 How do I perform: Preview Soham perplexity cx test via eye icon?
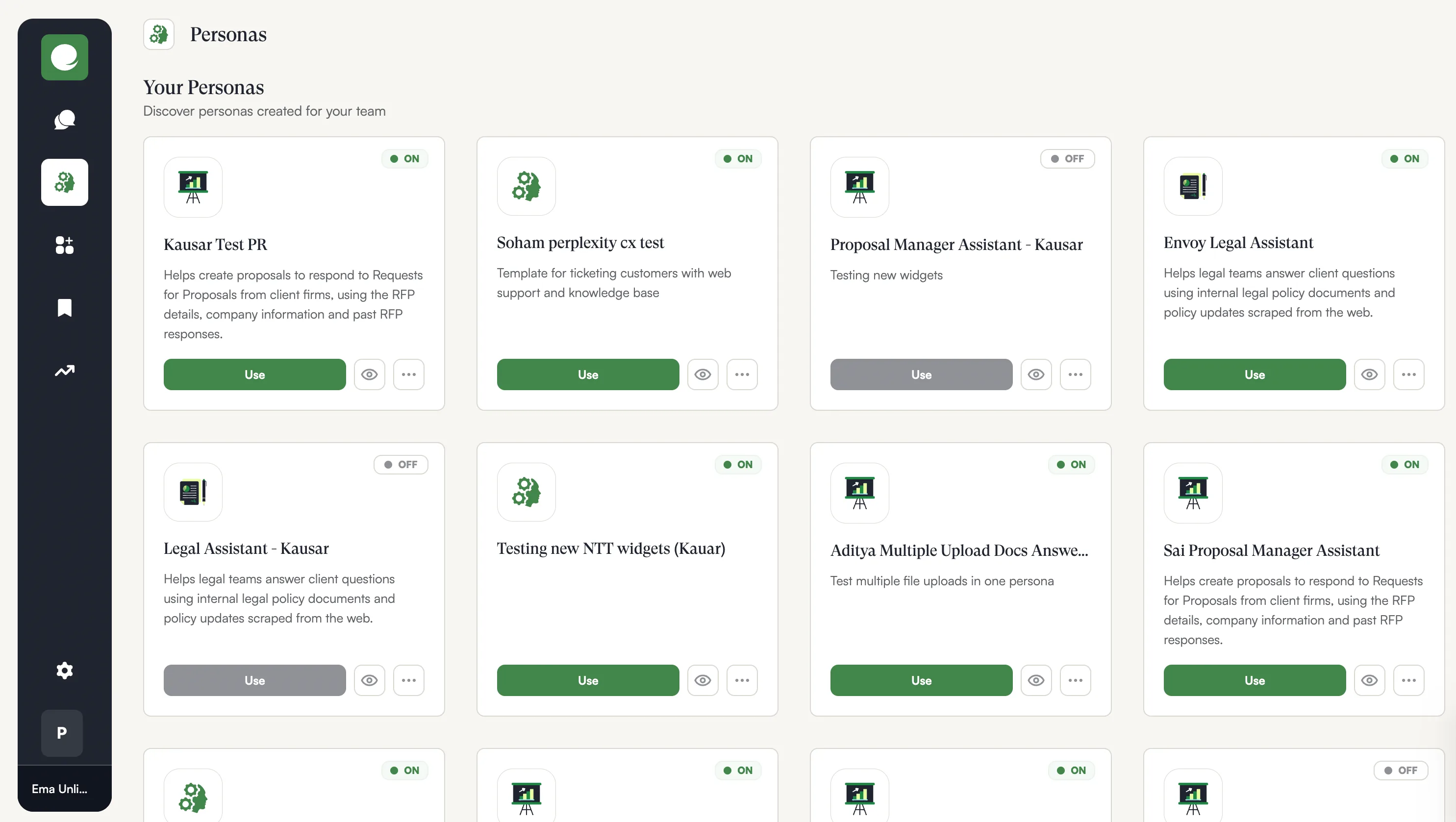click(703, 374)
